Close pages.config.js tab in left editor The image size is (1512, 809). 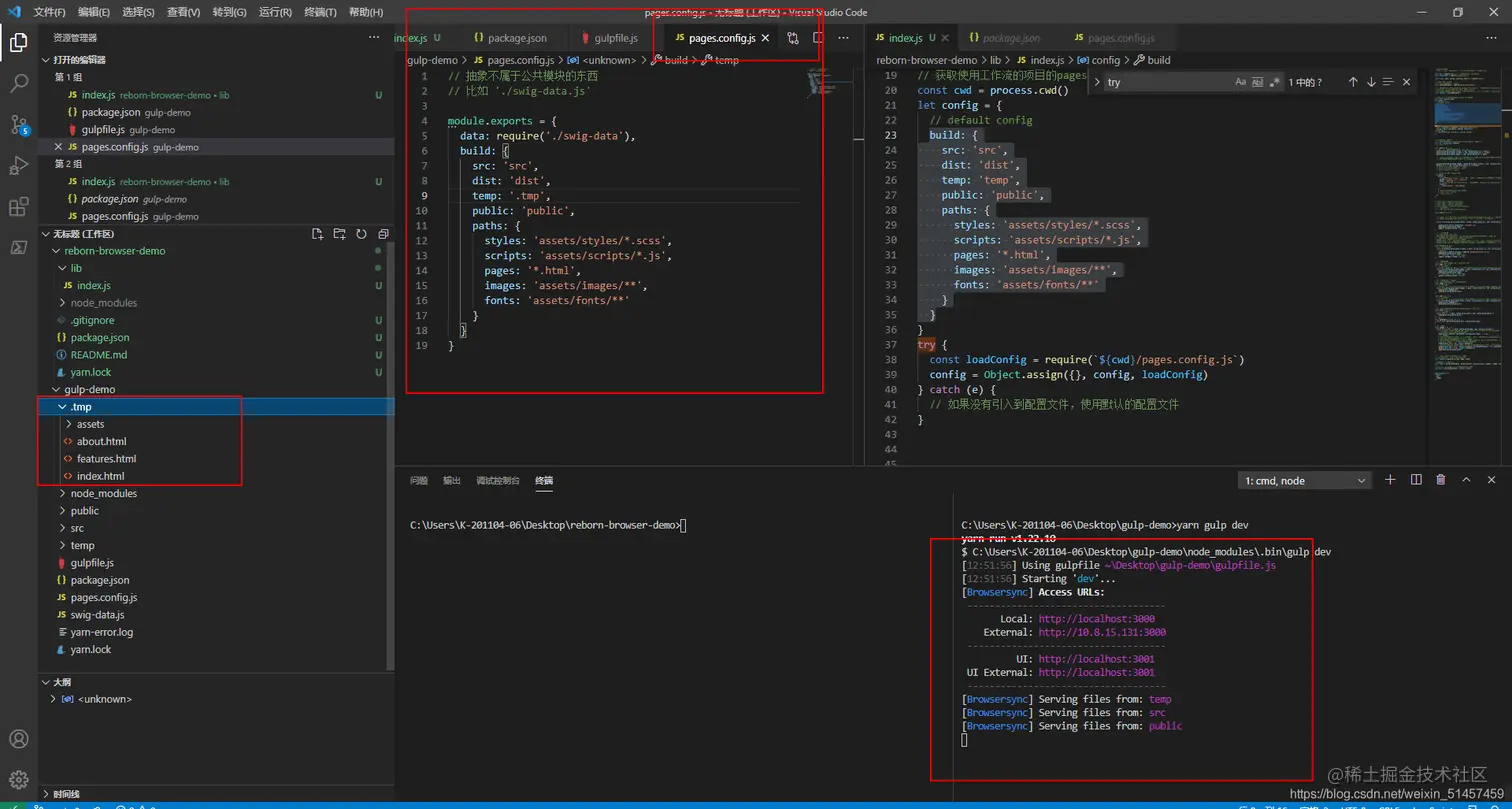765,38
